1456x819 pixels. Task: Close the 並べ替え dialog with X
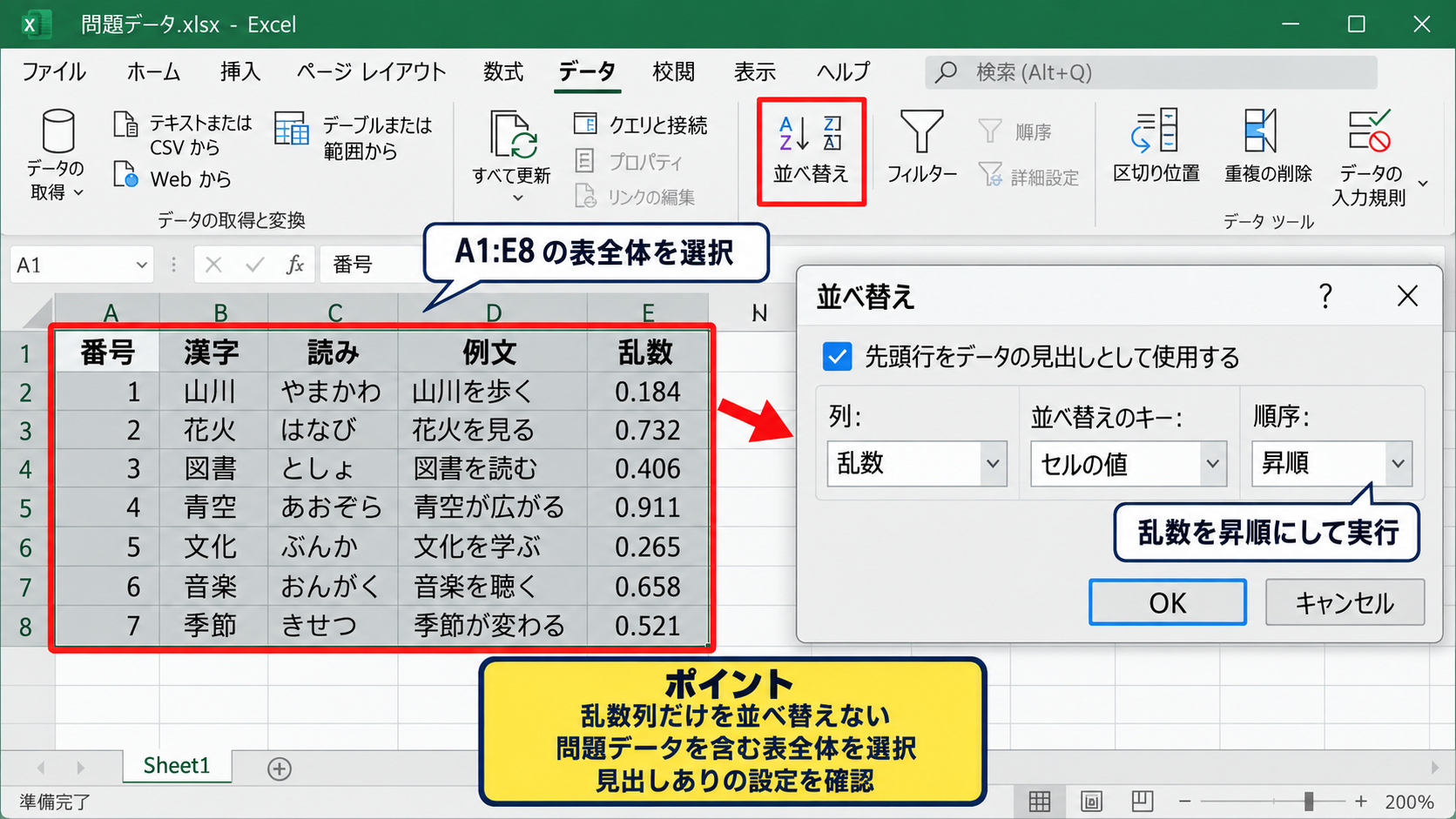(1407, 296)
